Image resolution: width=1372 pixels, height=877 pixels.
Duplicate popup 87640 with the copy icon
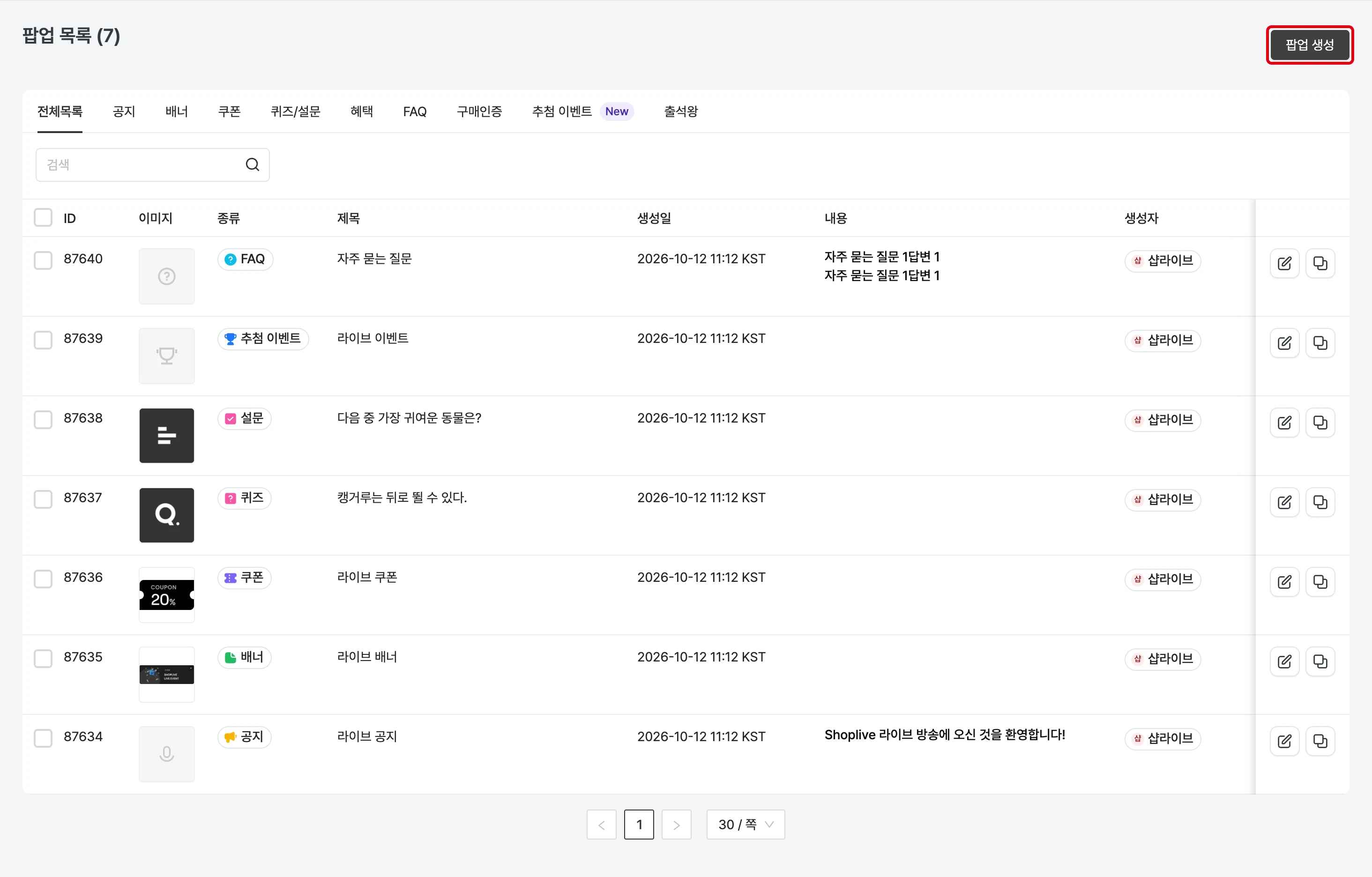tap(1320, 263)
